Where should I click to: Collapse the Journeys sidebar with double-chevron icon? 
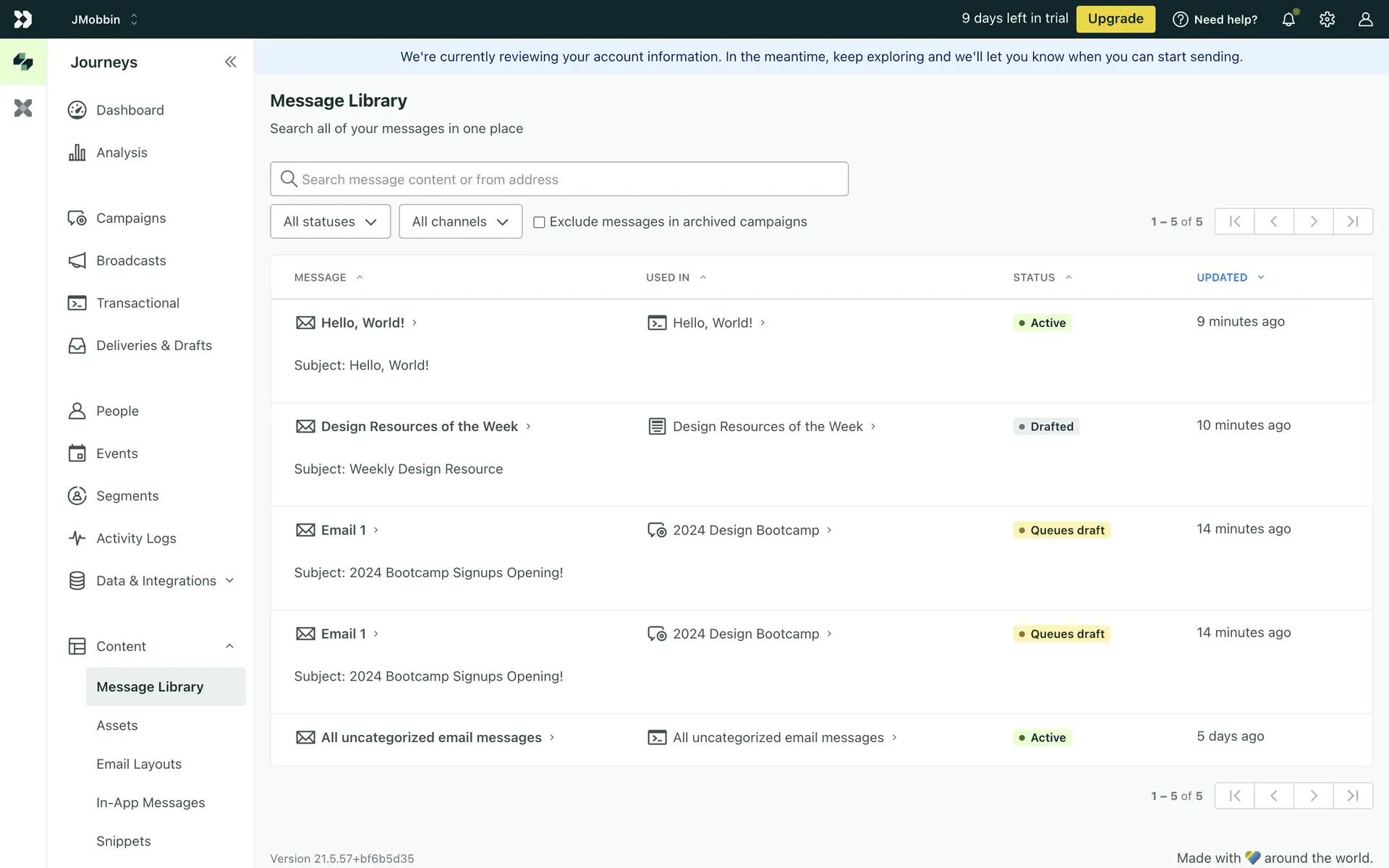(x=230, y=62)
